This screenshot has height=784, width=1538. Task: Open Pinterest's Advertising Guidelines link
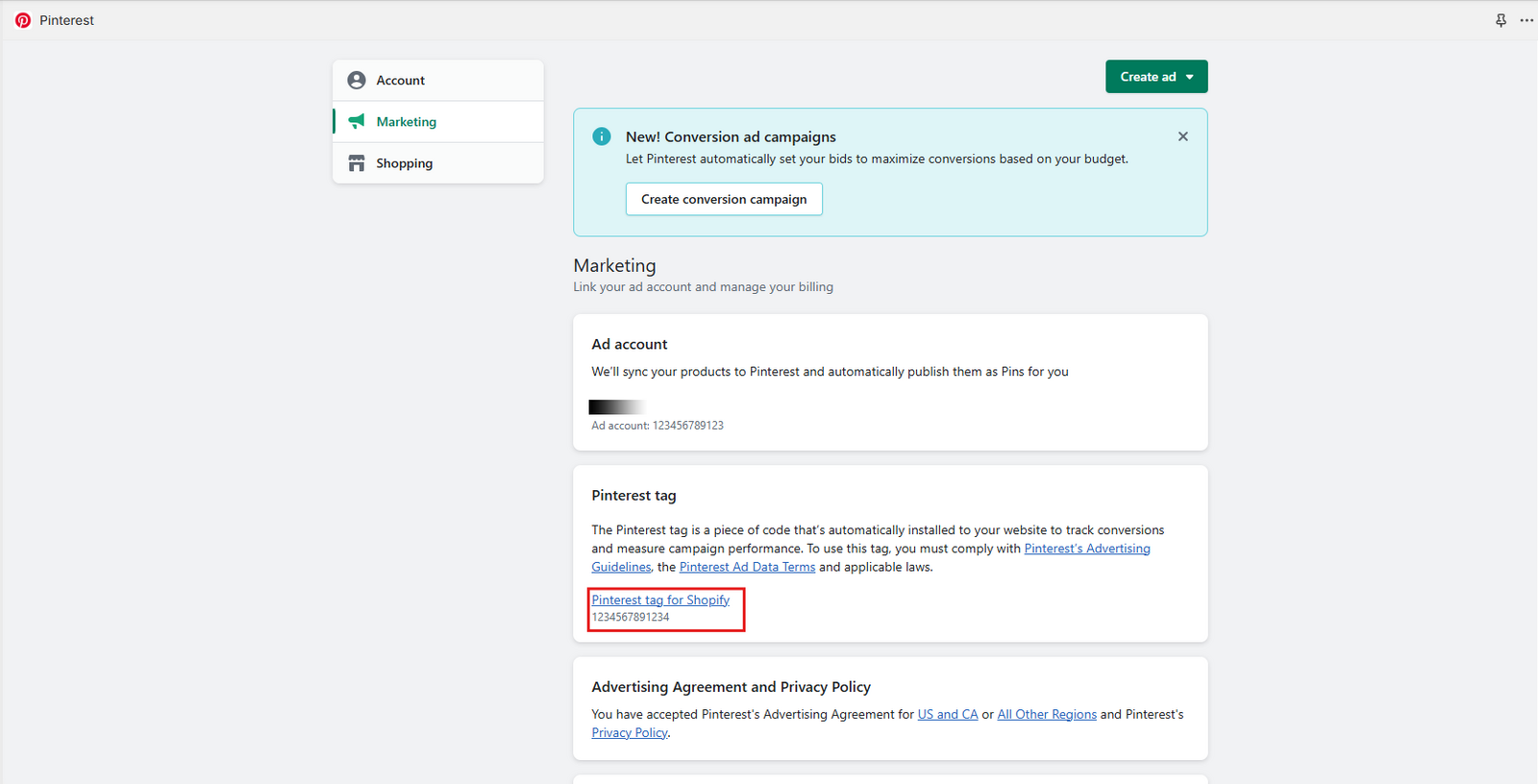[x=1086, y=549]
